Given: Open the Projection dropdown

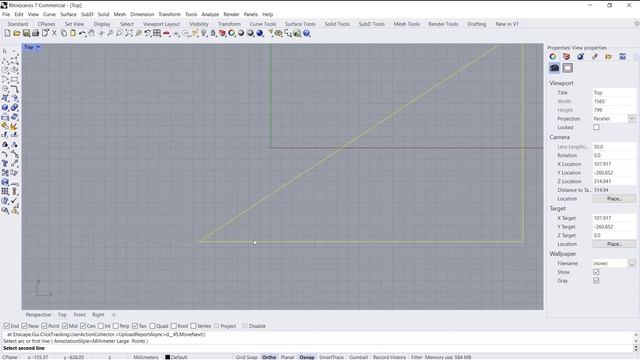Looking at the screenshot, I should pos(631,118).
